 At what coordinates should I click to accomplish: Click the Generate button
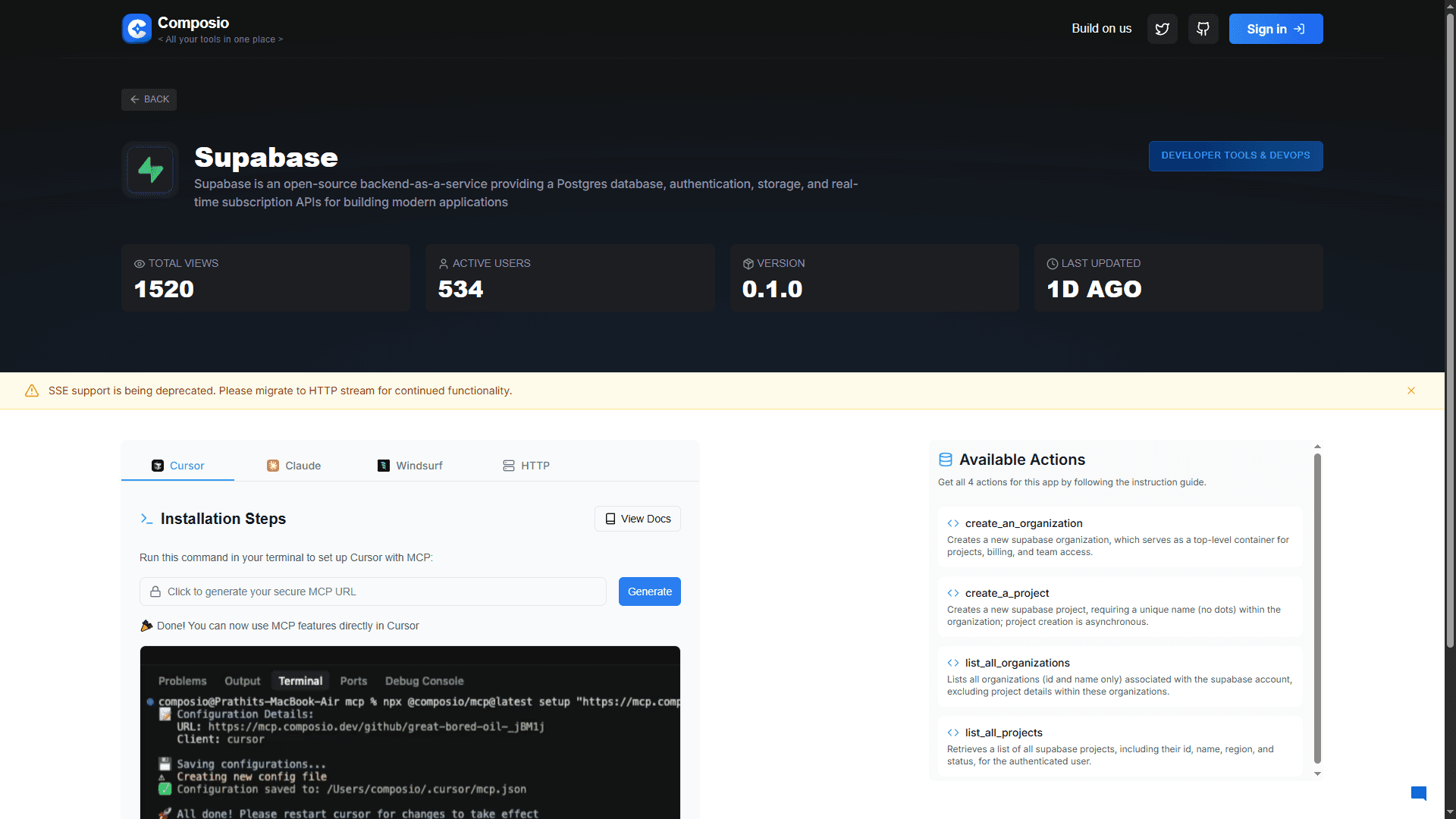tap(649, 591)
